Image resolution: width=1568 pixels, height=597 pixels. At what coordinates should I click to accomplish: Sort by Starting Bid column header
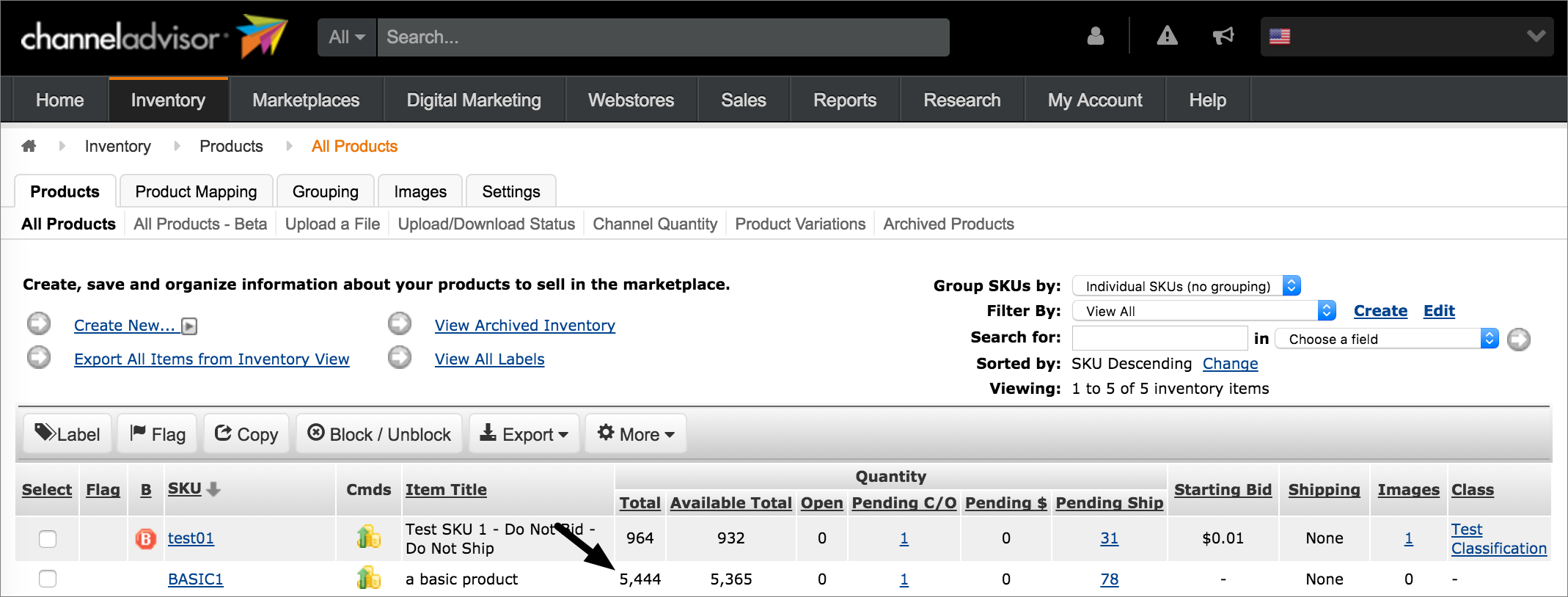(1223, 490)
